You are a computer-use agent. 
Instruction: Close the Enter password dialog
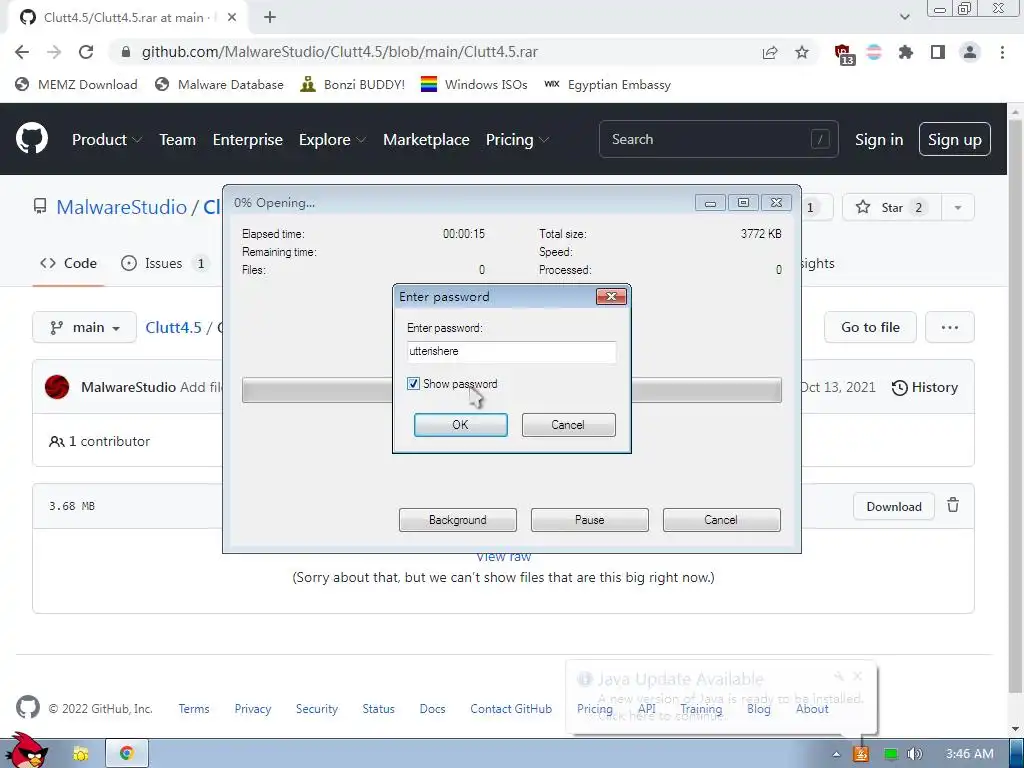(611, 296)
